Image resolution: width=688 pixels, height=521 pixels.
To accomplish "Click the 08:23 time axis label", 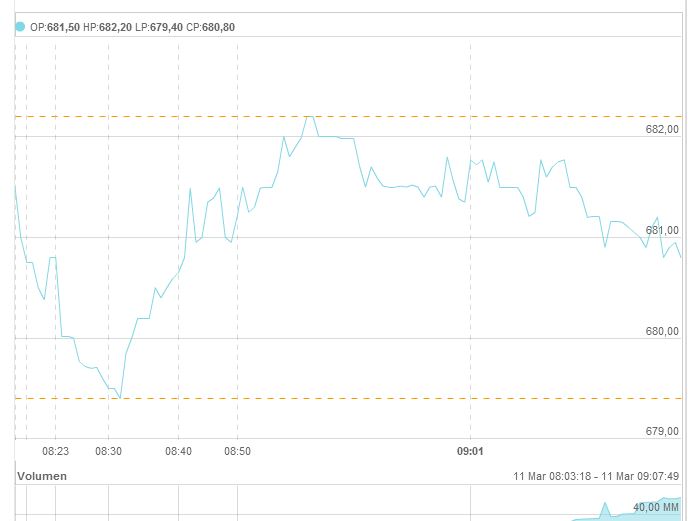I will [55, 451].
